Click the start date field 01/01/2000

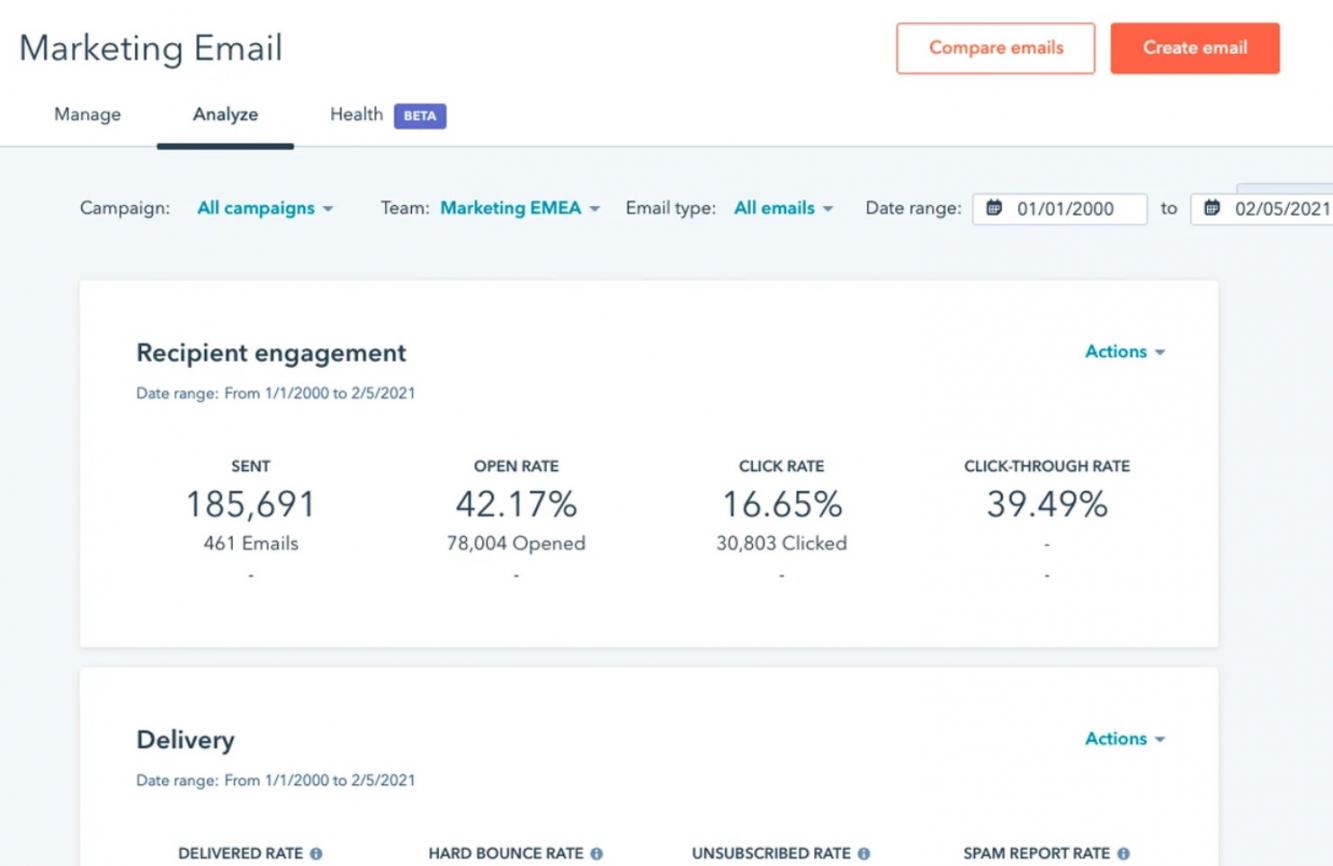[1059, 208]
